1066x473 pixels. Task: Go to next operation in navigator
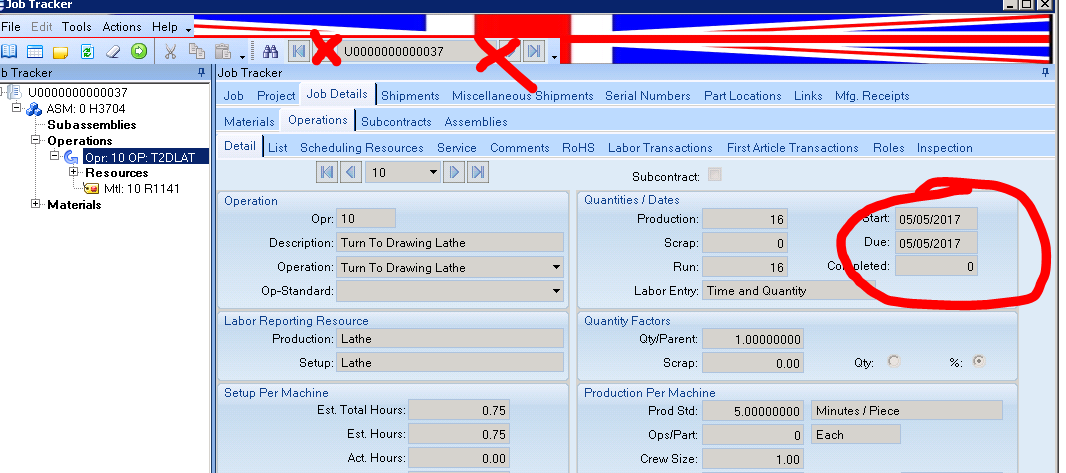[454, 173]
